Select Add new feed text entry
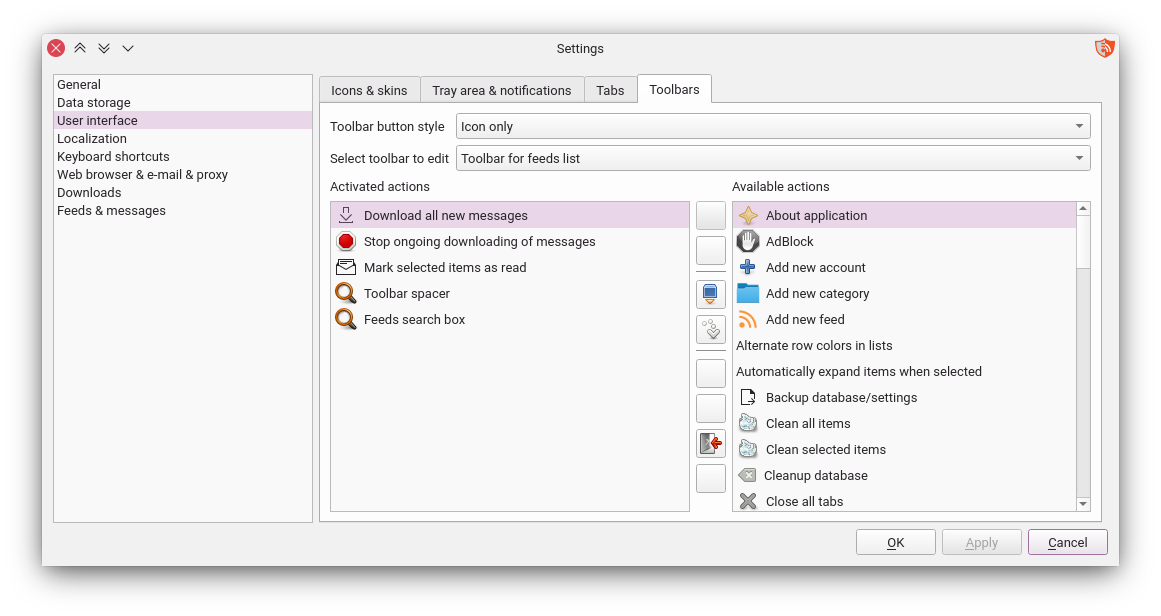 [x=805, y=319]
